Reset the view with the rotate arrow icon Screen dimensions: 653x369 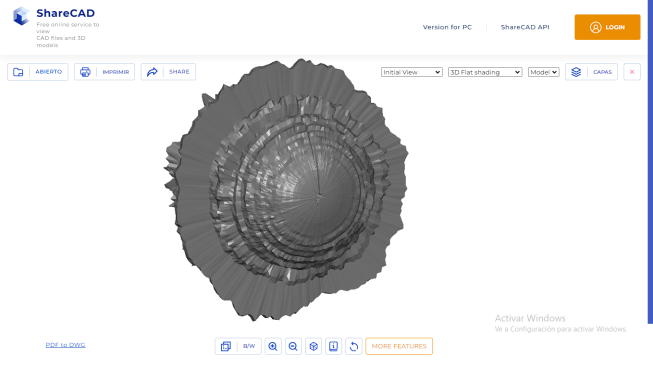click(x=354, y=346)
